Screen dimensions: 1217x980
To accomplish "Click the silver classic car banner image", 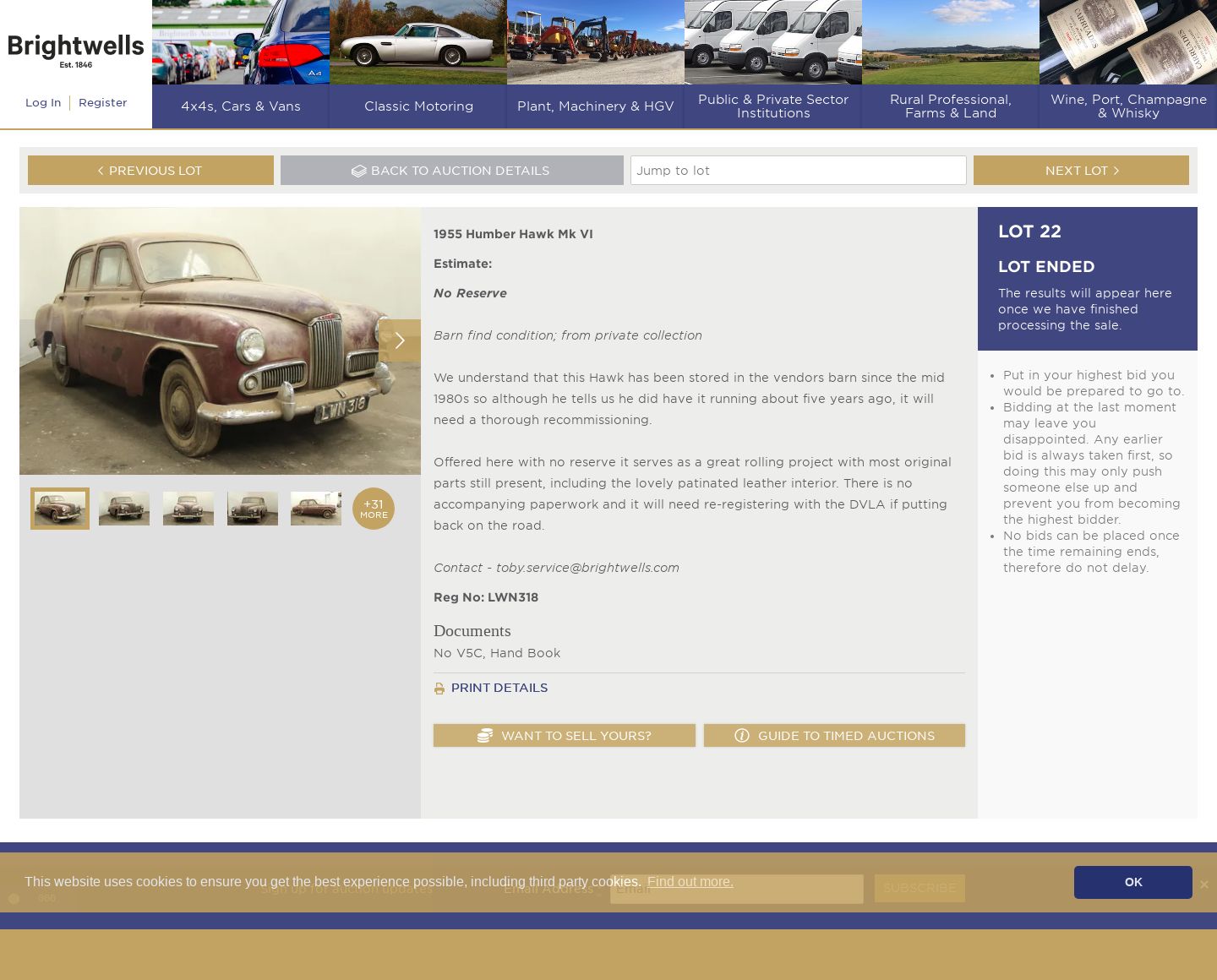I will click(x=418, y=42).
